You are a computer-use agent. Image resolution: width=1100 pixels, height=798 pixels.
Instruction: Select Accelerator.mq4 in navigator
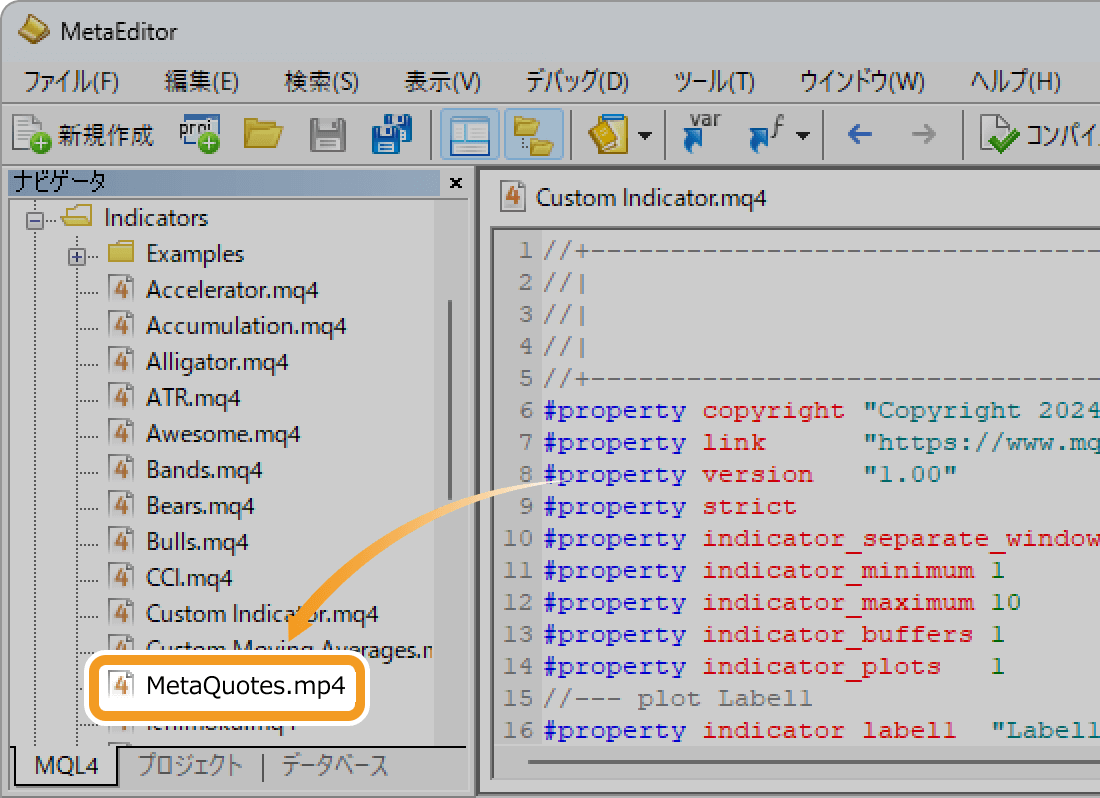tap(232, 290)
